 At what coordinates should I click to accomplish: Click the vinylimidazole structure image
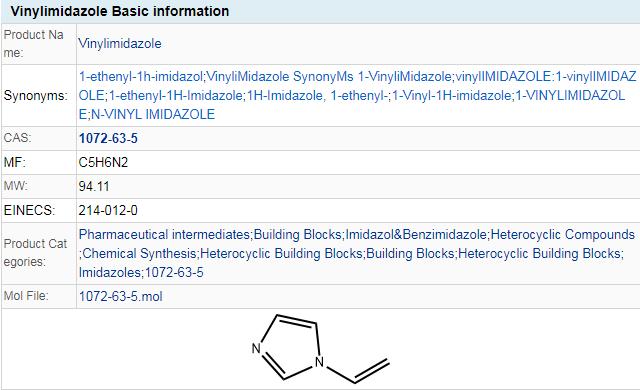pyautogui.click(x=320, y=349)
